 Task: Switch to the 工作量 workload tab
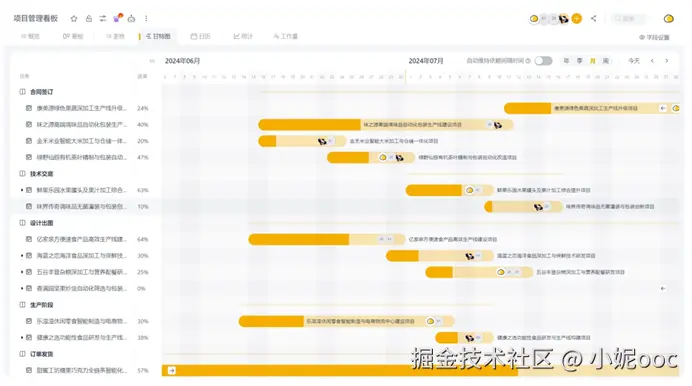(x=286, y=36)
